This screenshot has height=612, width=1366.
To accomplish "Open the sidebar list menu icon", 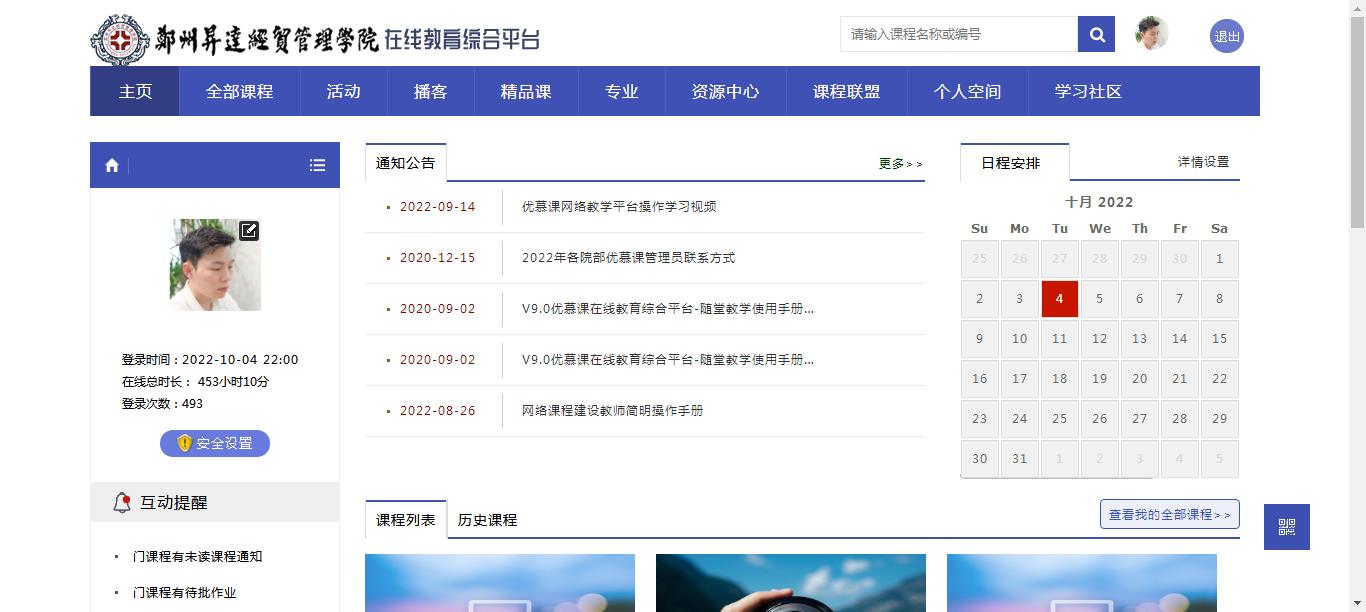I will coord(317,165).
